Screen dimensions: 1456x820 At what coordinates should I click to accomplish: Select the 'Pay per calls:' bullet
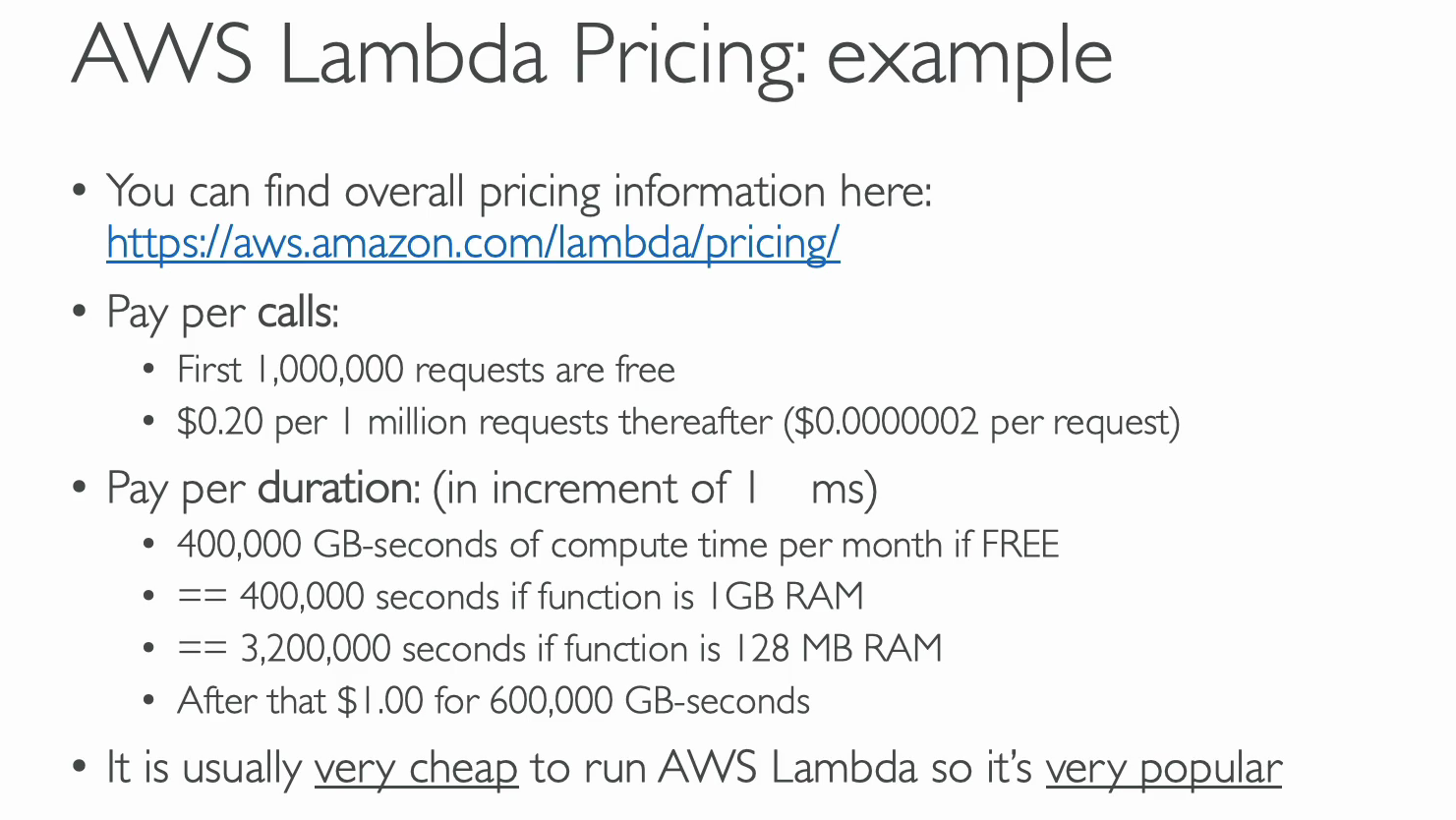click(222, 314)
